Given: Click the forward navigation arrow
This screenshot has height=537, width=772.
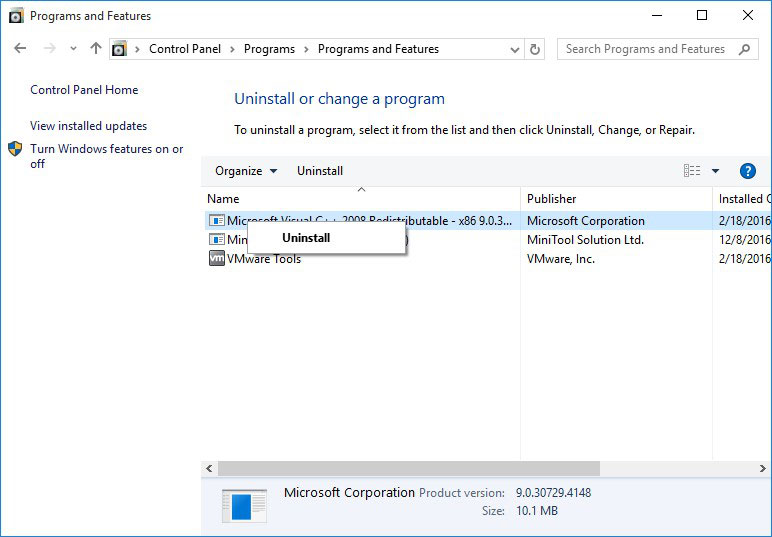Looking at the screenshot, I should click(x=49, y=48).
